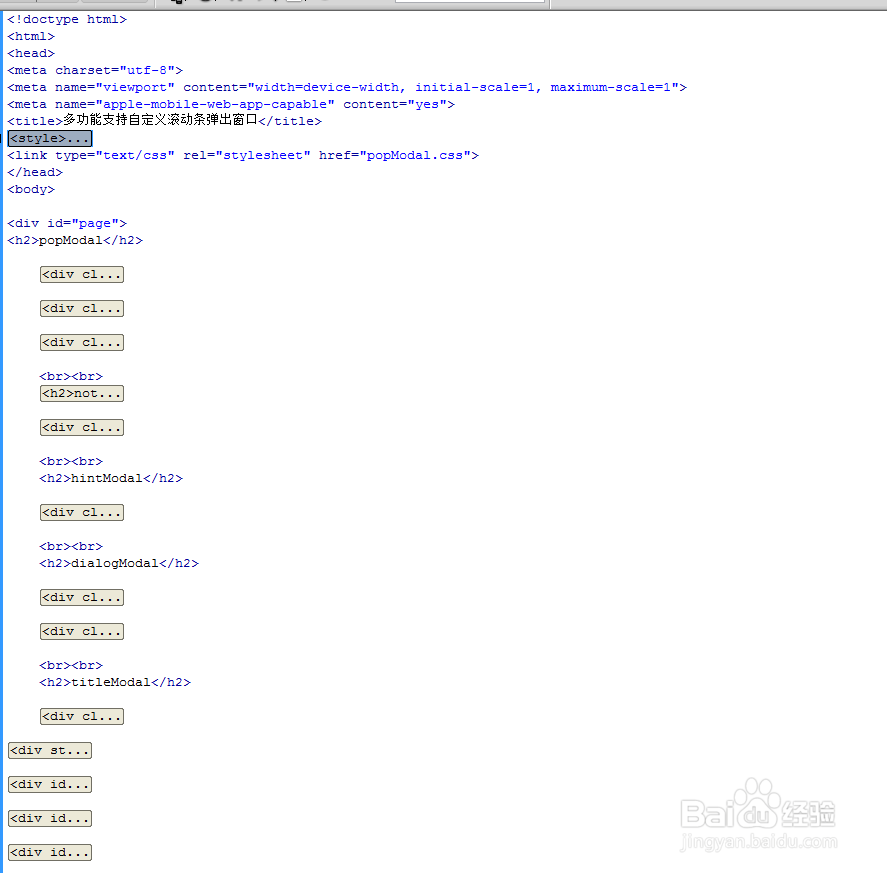
Task: Expand the <div cl... block directly below <h2>not...
Action: (x=82, y=427)
